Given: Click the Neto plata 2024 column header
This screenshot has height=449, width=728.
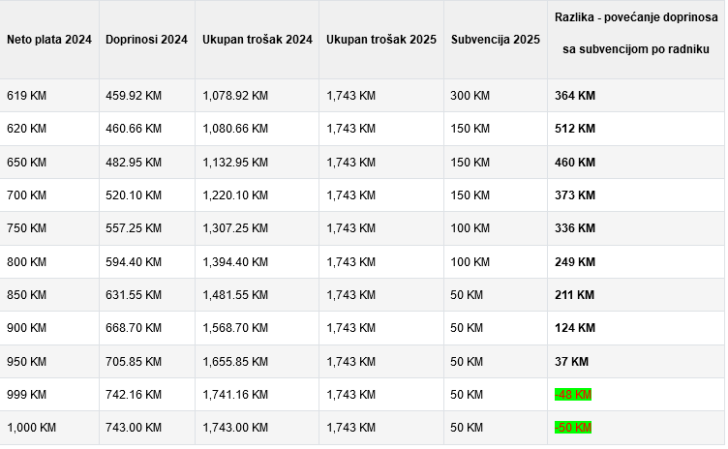Looking at the screenshot, I should [x=49, y=39].
